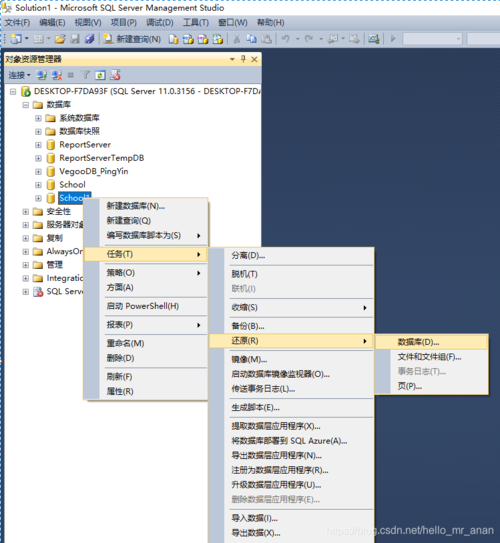The height and width of the screenshot is (543, 500).
Task: Open the 策略(O) submenu
Action: click(146, 273)
